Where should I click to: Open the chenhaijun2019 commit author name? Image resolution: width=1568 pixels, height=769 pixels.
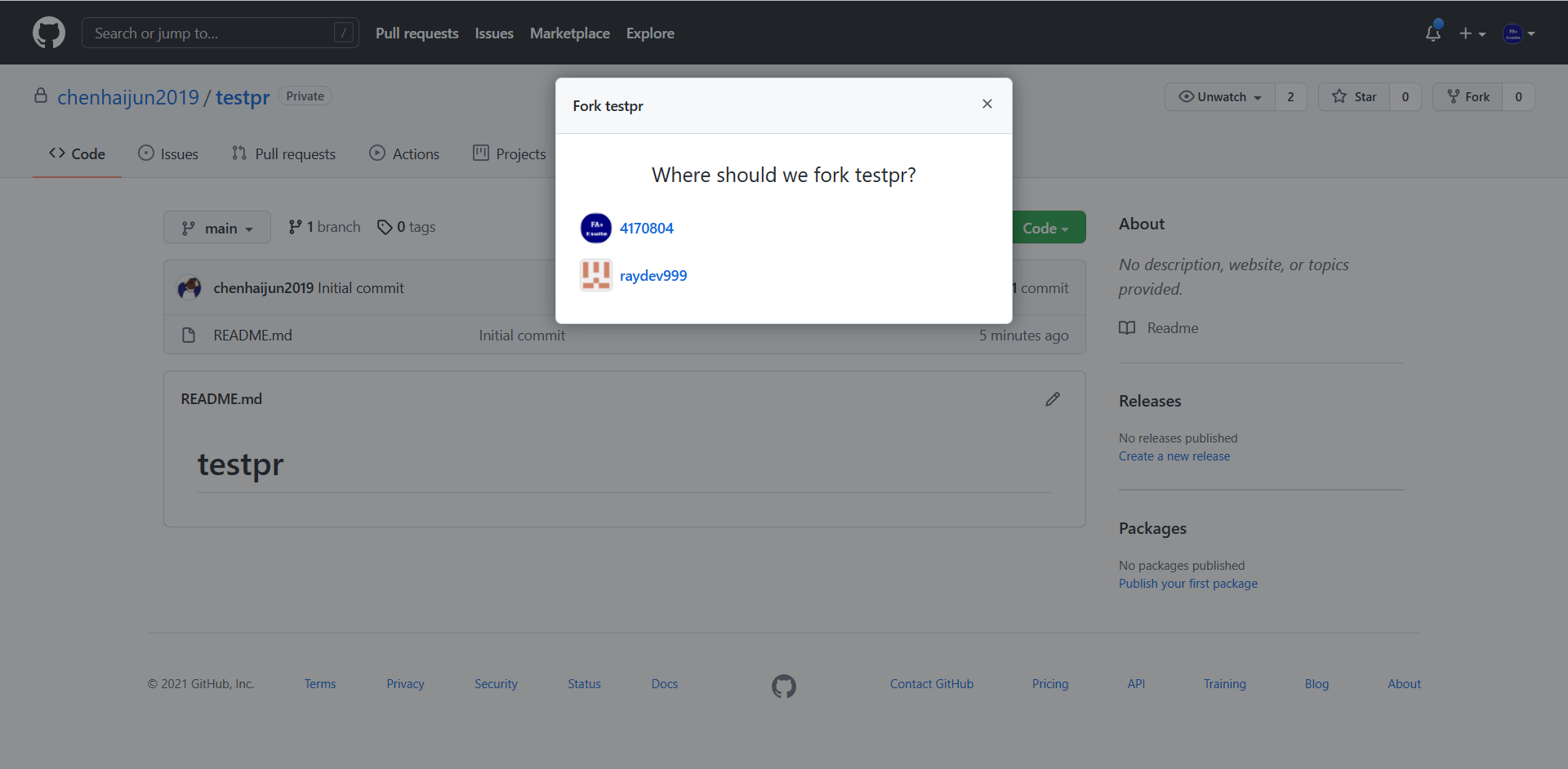point(264,288)
